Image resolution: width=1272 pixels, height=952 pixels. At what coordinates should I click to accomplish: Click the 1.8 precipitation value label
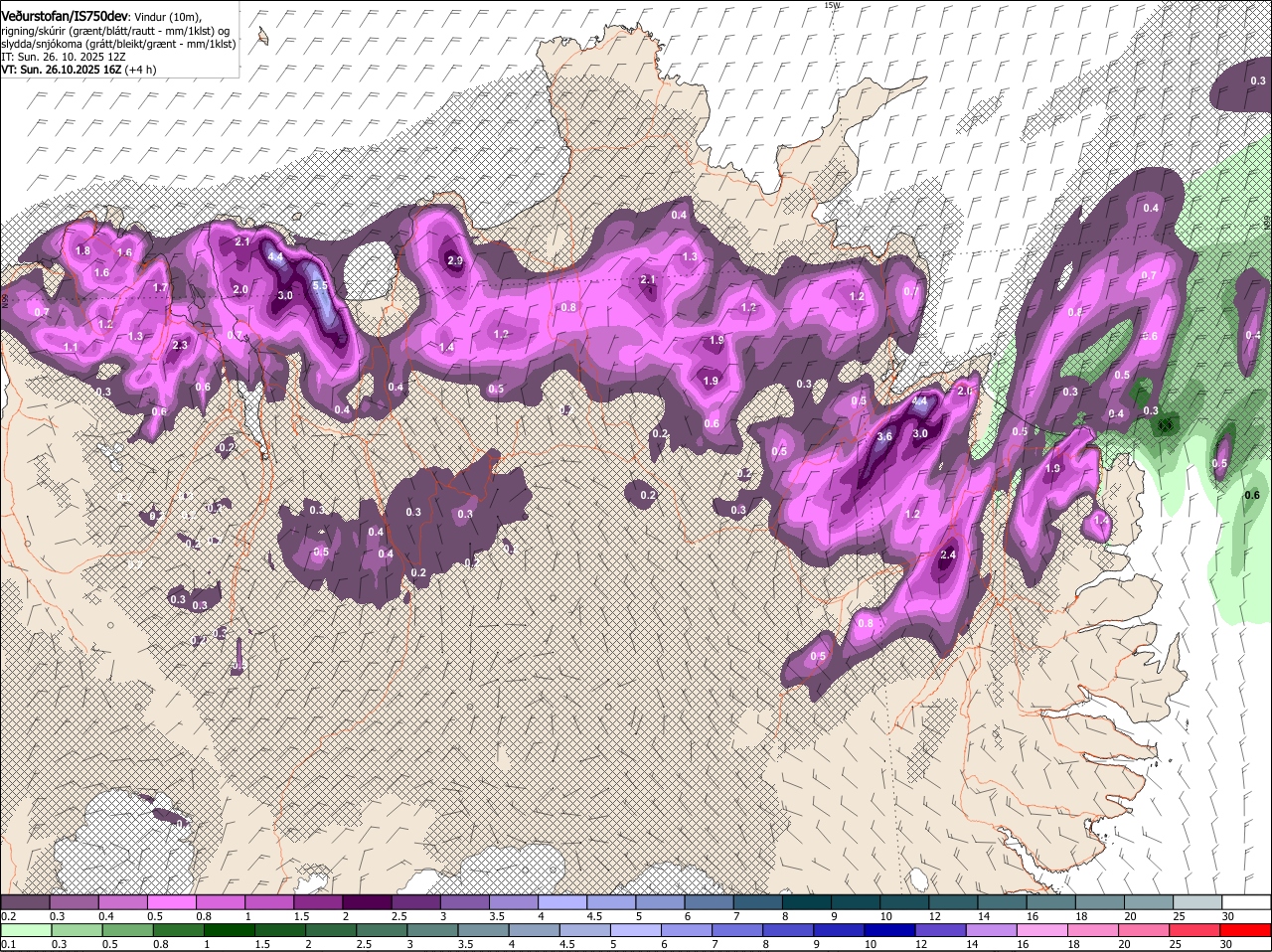pos(82,250)
